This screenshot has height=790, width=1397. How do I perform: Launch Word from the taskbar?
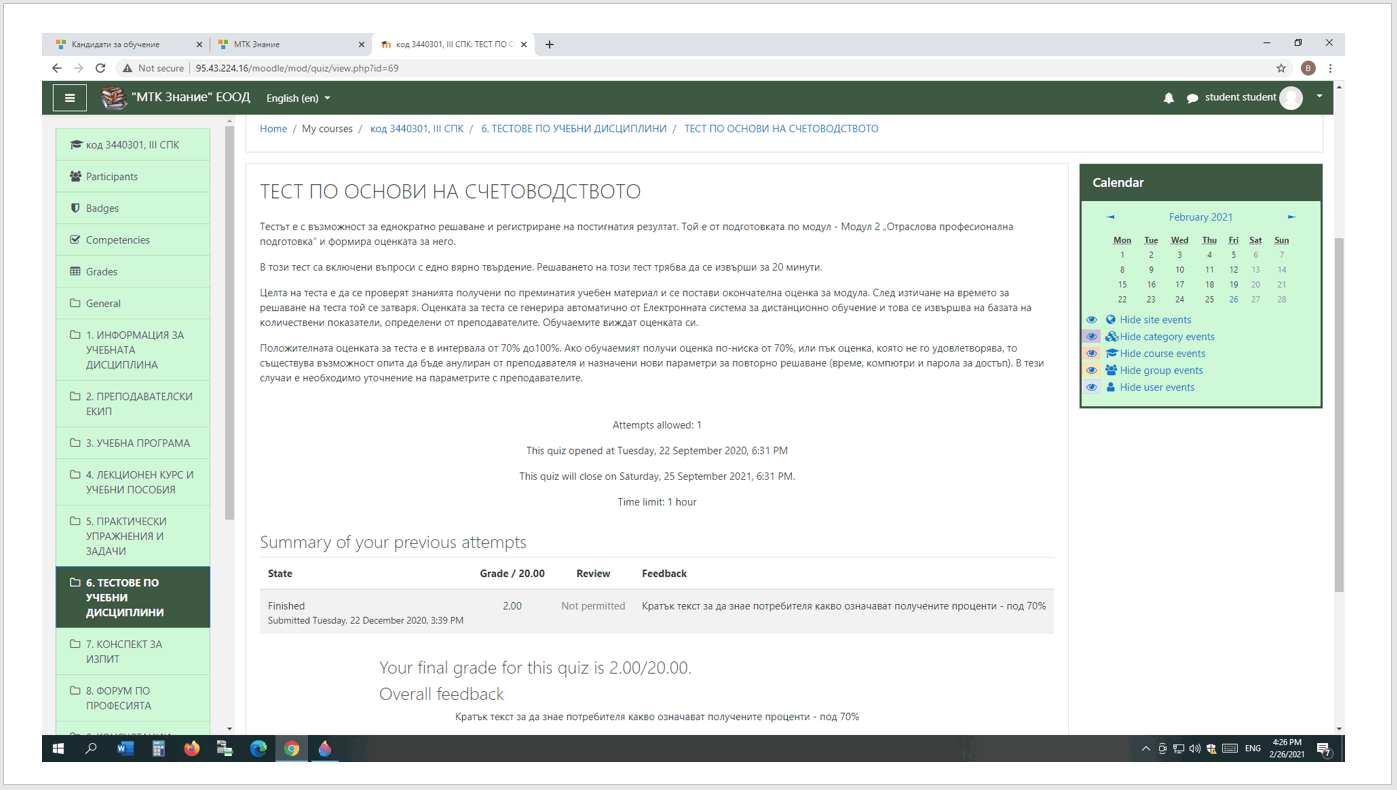click(x=125, y=748)
